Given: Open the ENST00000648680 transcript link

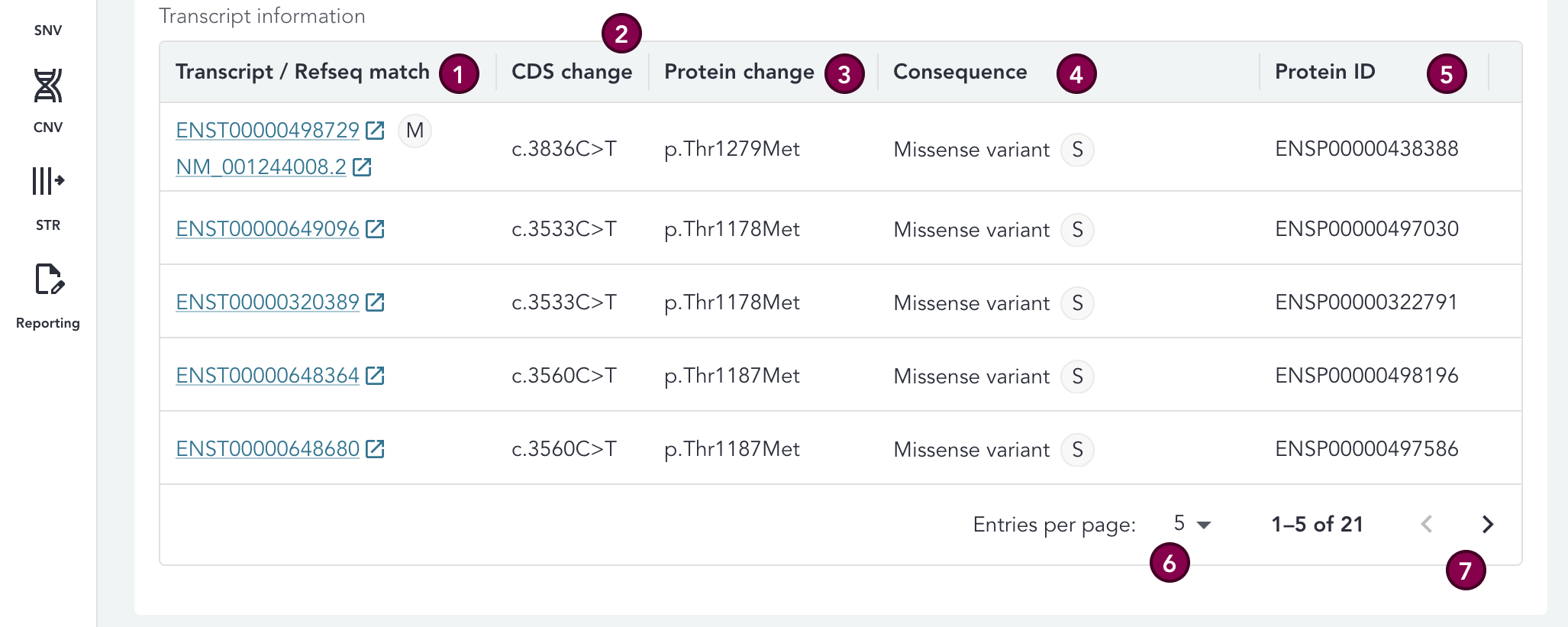Looking at the screenshot, I should point(267,449).
